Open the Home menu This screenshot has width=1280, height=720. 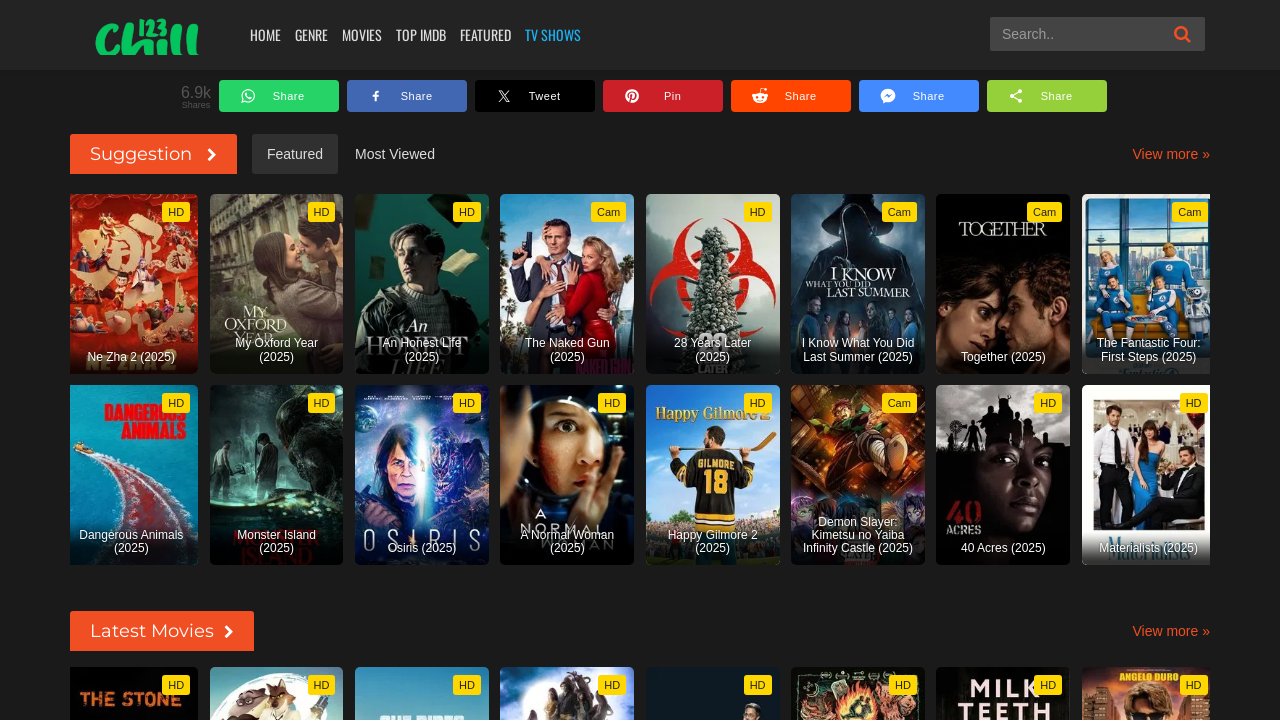(265, 35)
